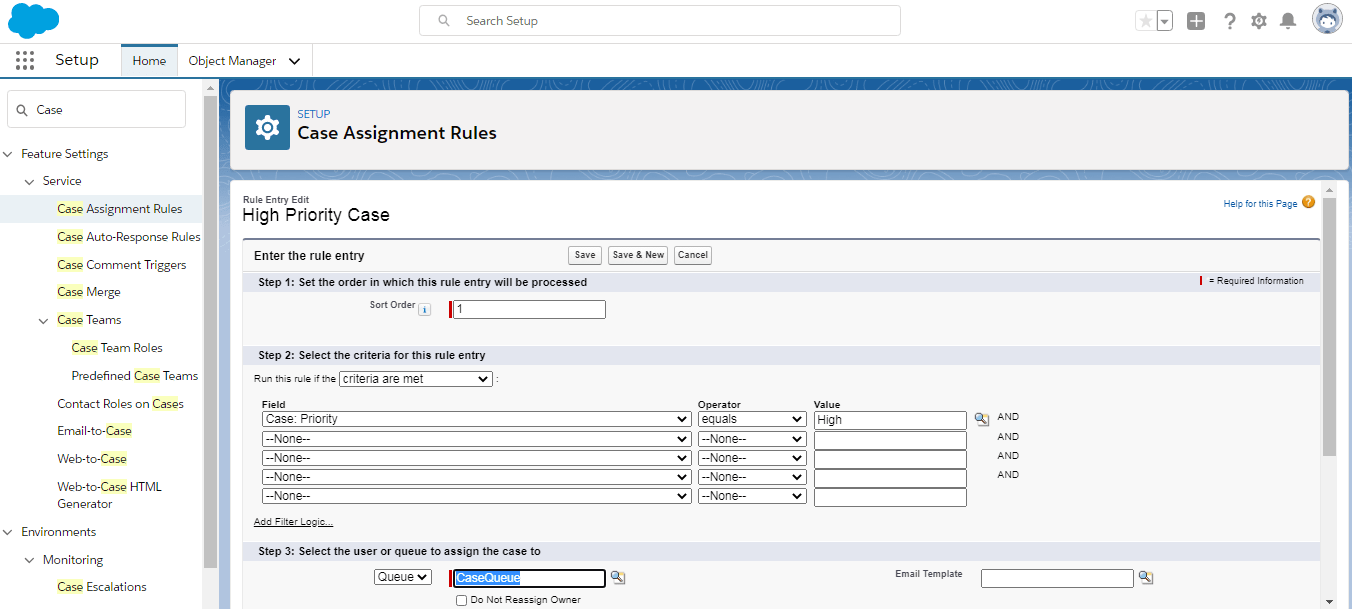Click the Favorites star icon
The height and width of the screenshot is (609, 1352).
pyautogui.click(x=1145, y=21)
